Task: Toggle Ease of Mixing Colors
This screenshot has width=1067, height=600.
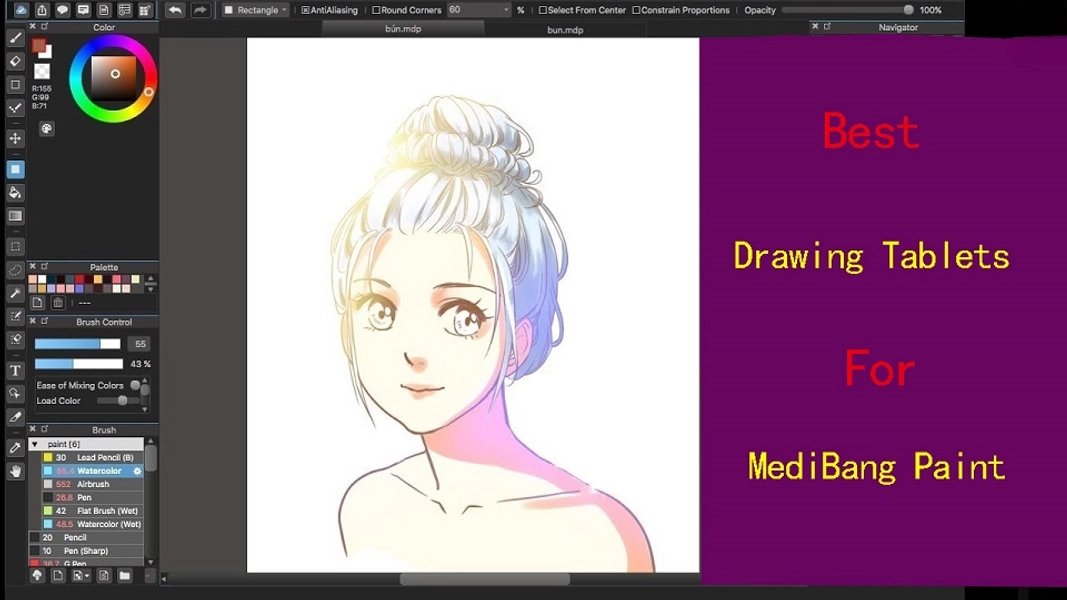Action: point(136,385)
